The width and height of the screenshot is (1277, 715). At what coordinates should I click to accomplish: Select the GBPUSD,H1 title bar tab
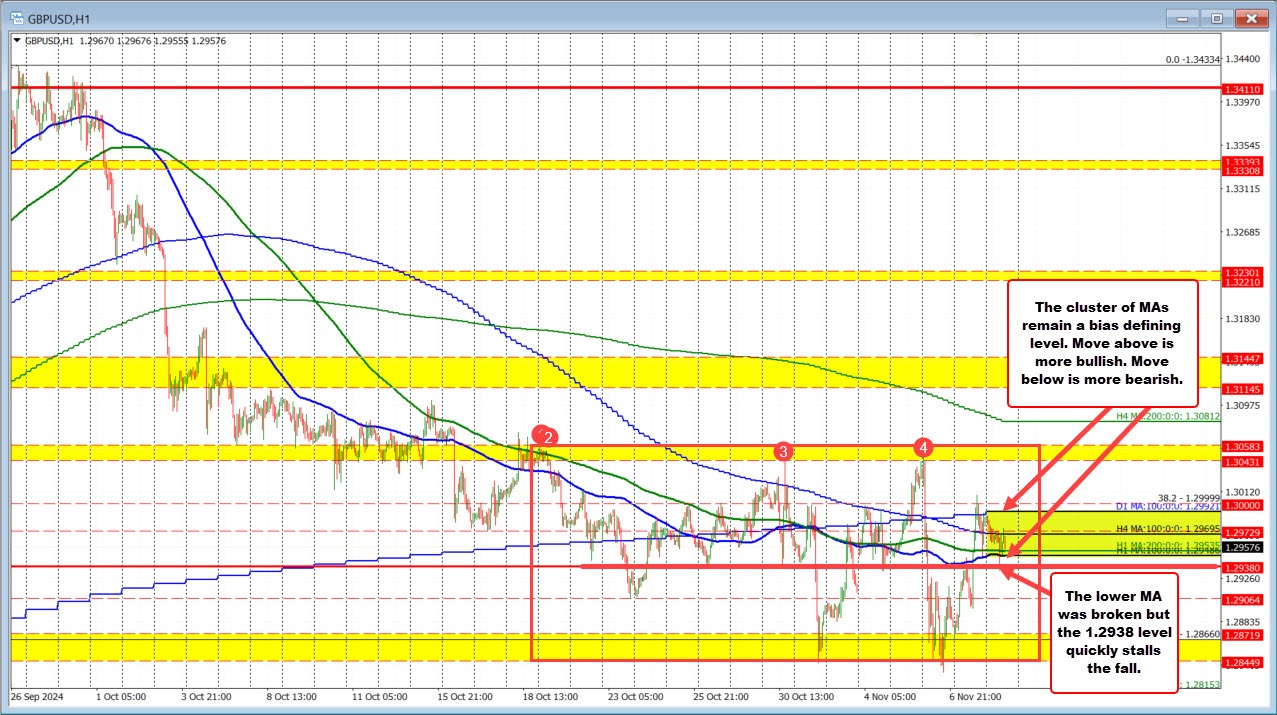(60, 17)
